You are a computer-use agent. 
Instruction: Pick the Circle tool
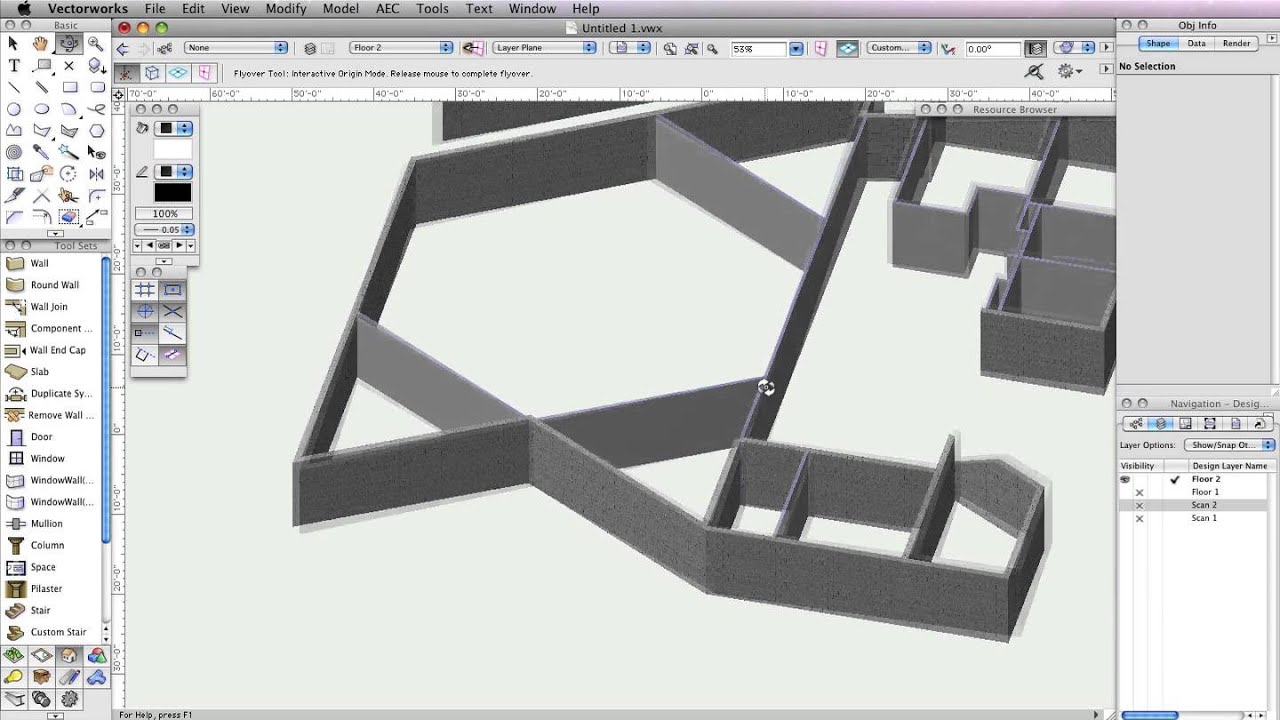14,109
